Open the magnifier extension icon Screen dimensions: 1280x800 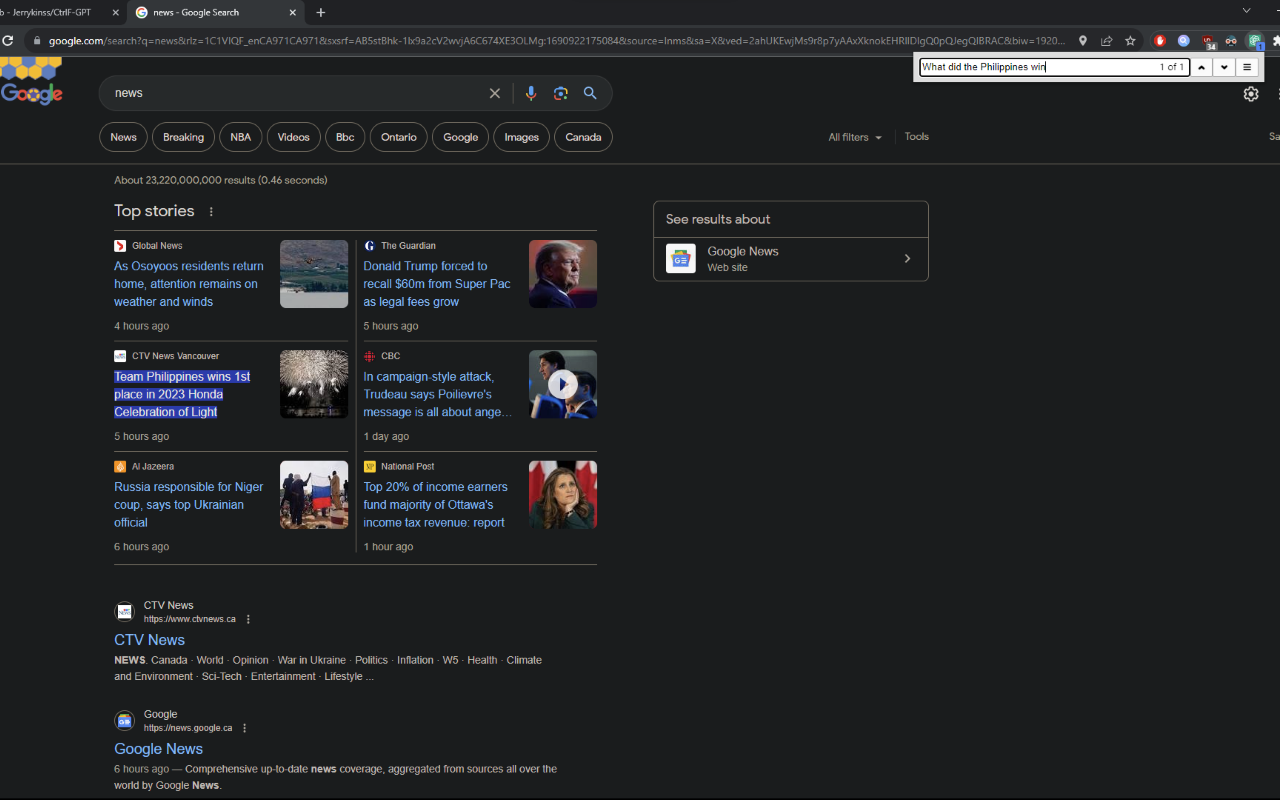click(x=1184, y=41)
